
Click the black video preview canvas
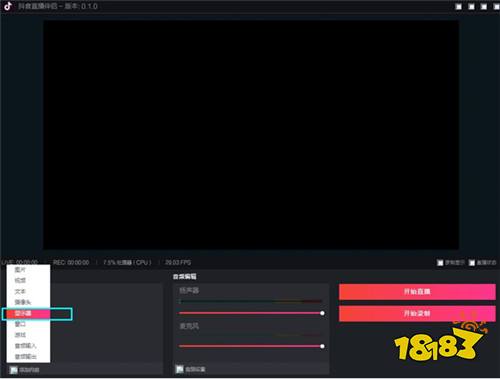click(251, 135)
